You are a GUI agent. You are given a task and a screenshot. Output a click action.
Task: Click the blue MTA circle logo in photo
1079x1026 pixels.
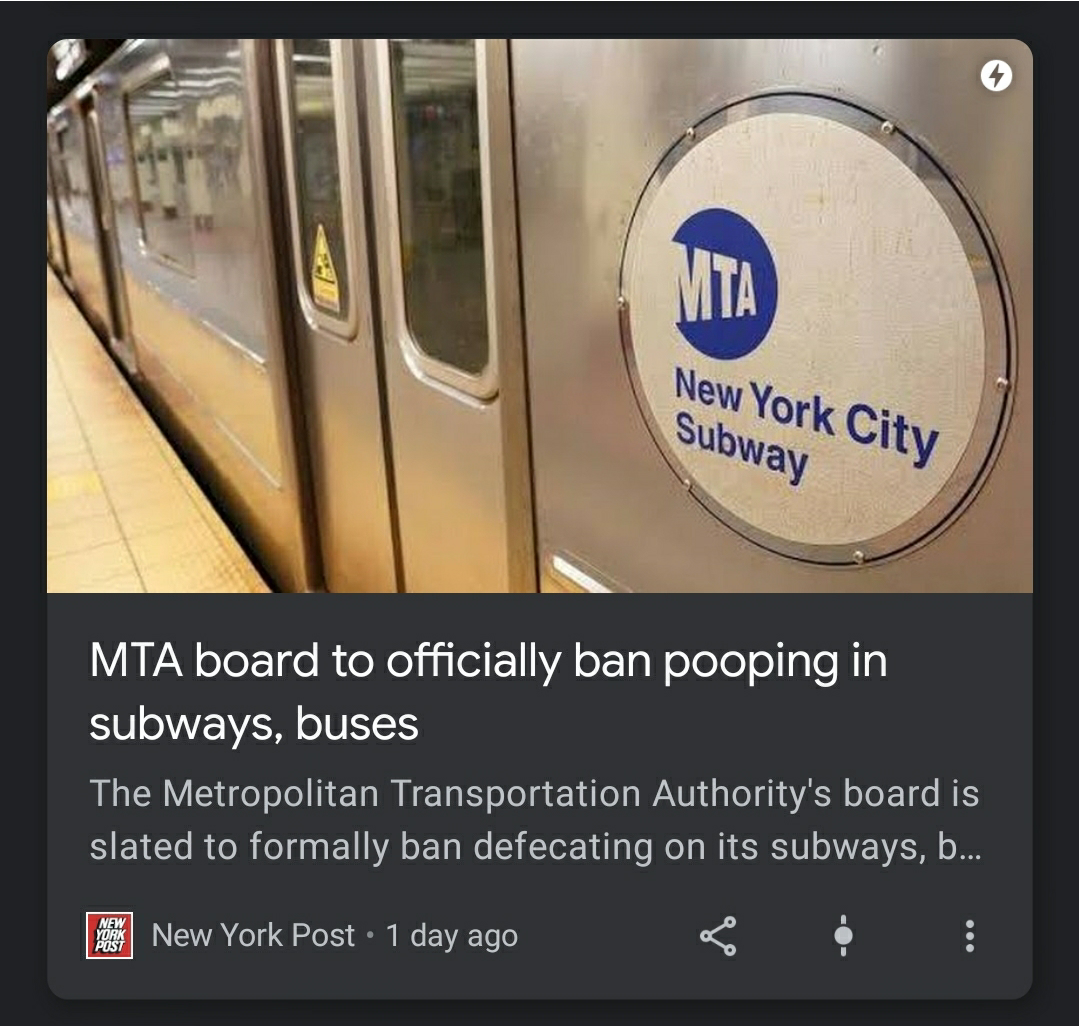724,284
